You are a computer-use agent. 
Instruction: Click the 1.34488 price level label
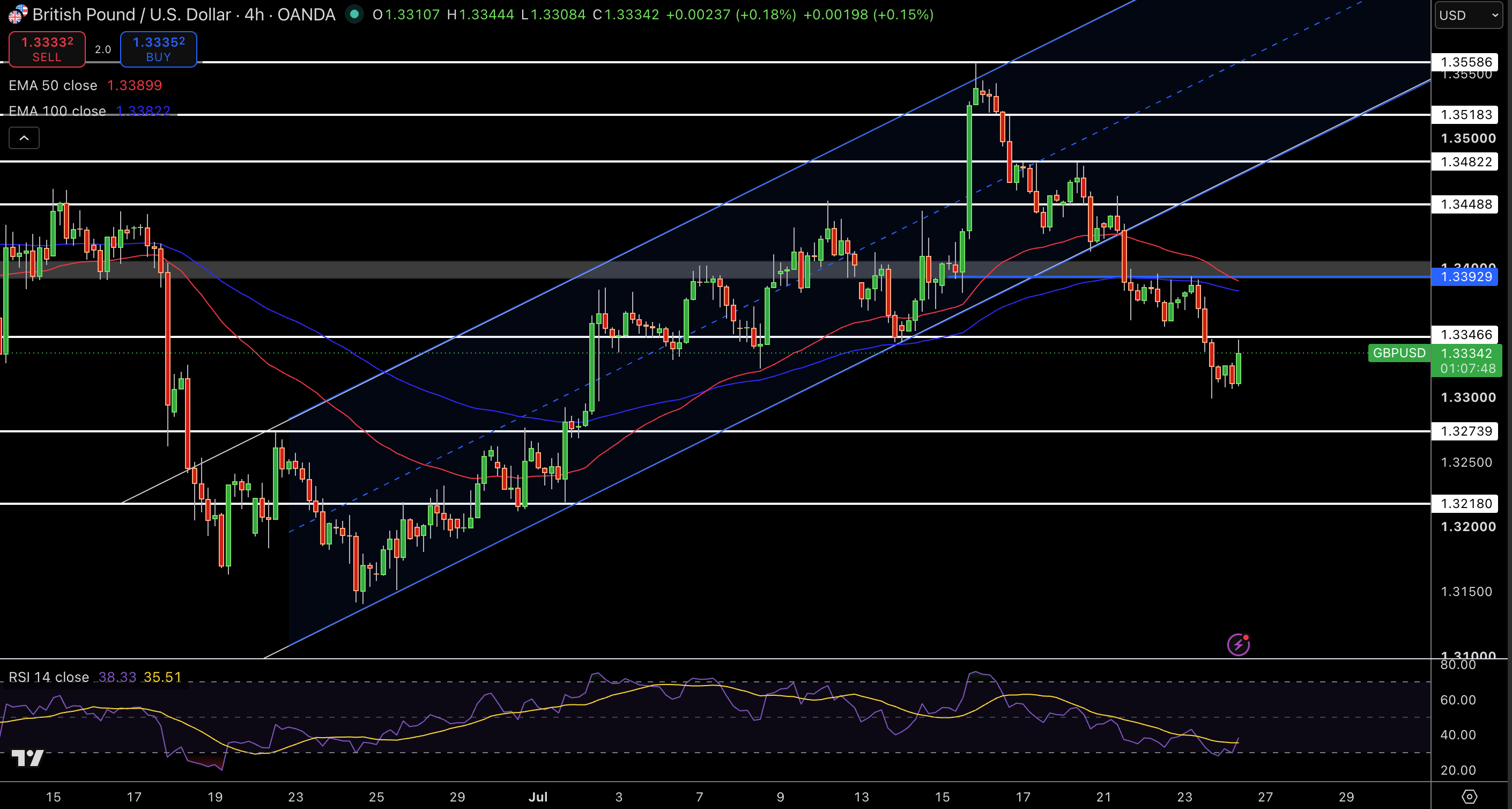pyautogui.click(x=1466, y=204)
